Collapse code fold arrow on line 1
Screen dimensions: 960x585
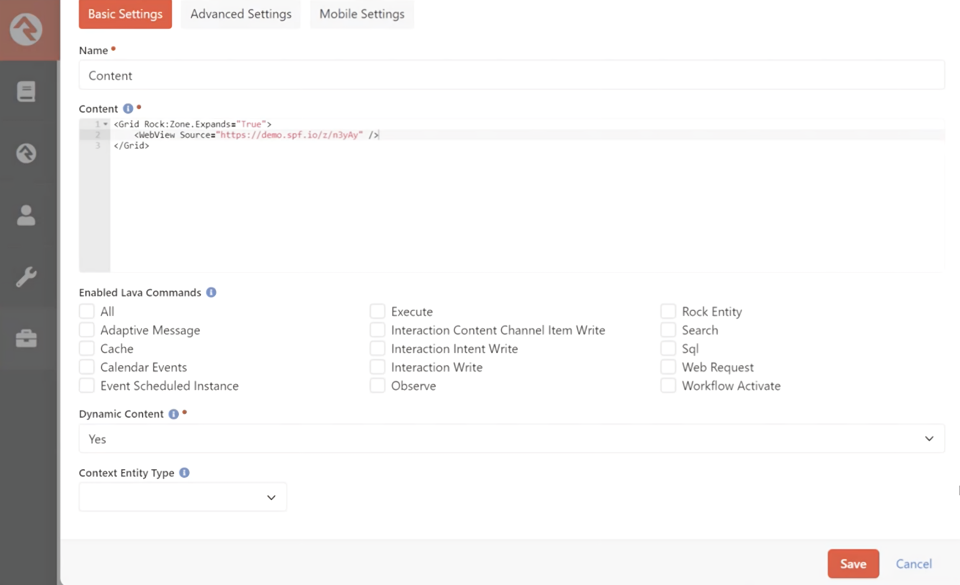[105, 124]
